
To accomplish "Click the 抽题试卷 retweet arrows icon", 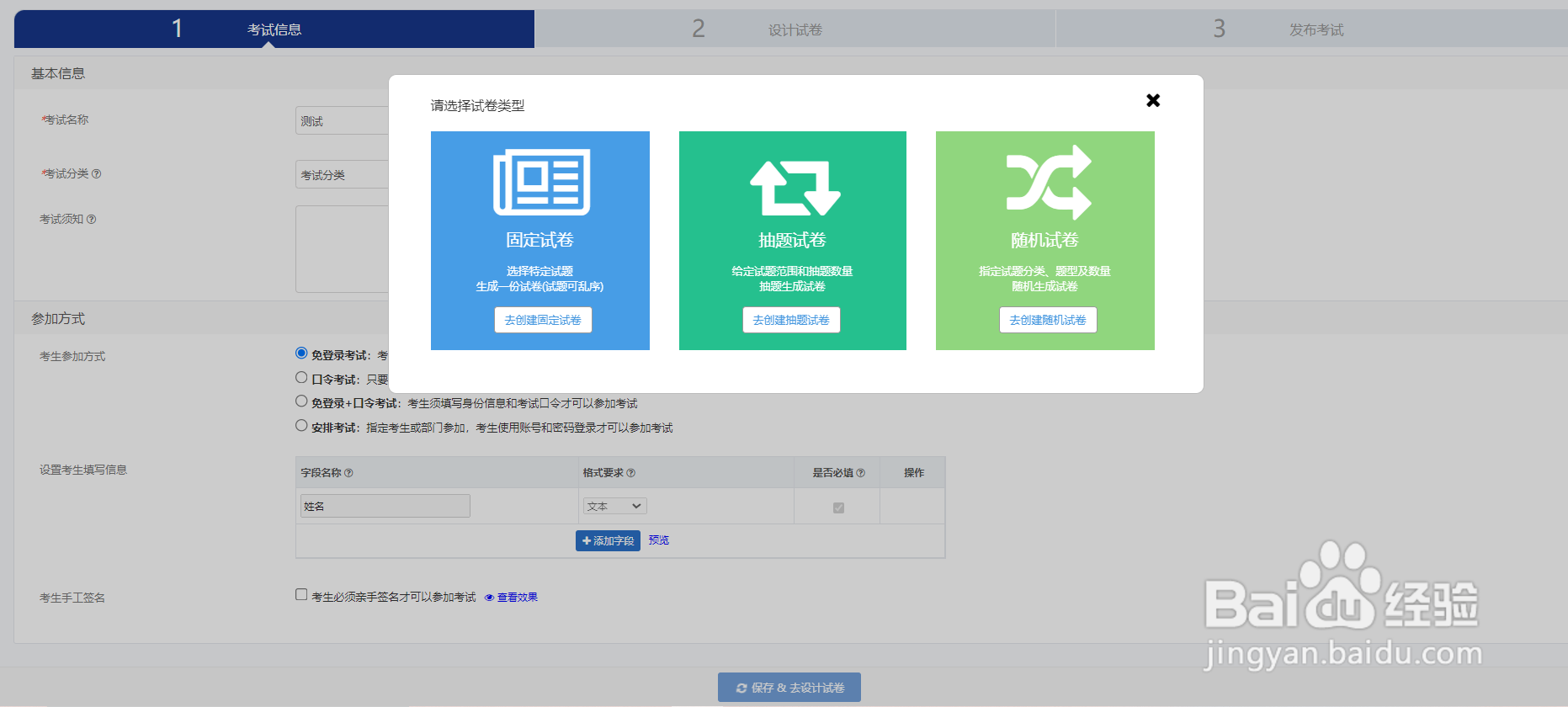I will [x=795, y=188].
